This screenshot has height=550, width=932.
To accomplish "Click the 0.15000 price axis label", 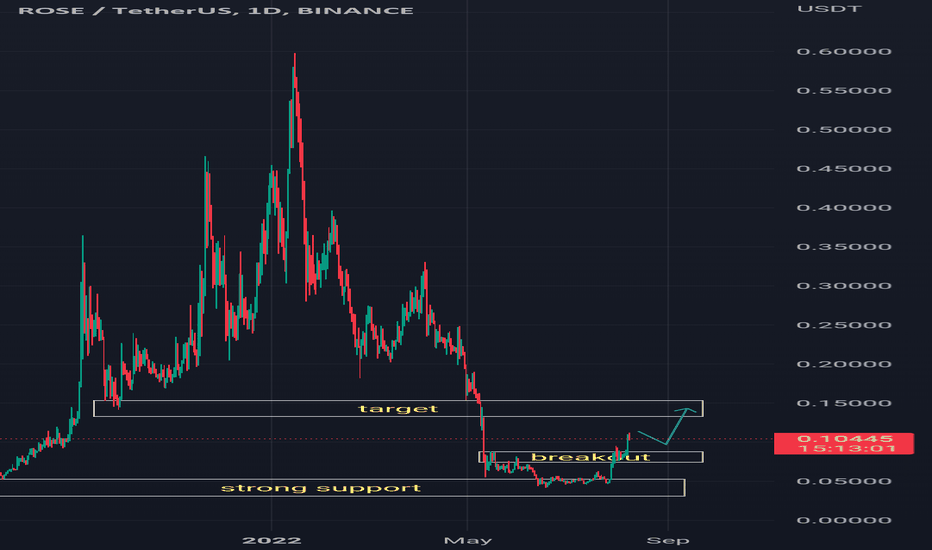I will 844,403.
